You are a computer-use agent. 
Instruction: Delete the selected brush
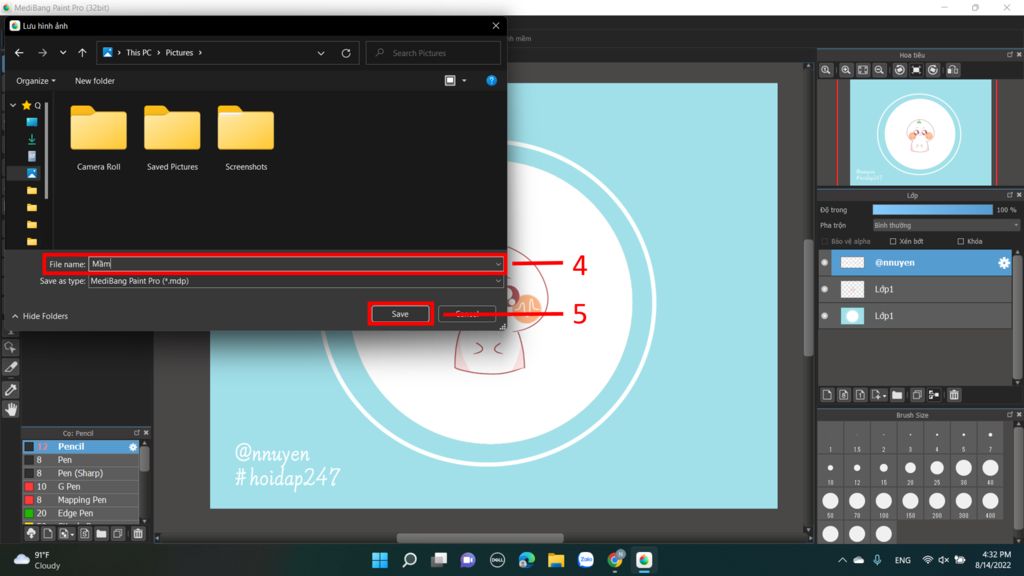pyautogui.click(x=138, y=534)
